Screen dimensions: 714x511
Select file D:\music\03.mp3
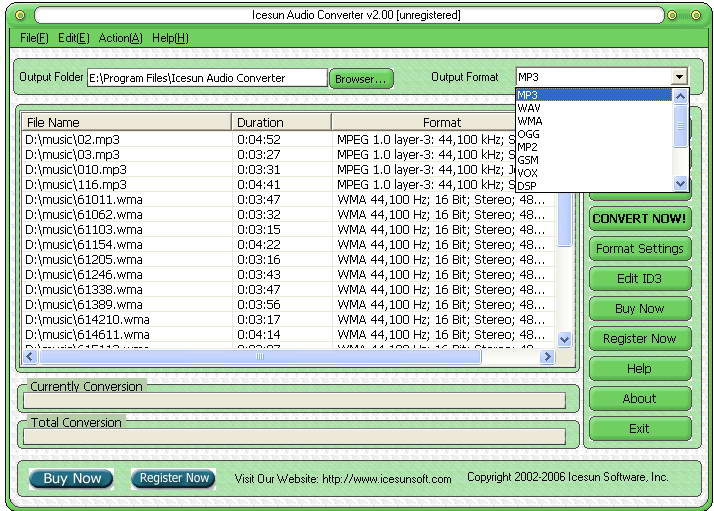[72, 154]
